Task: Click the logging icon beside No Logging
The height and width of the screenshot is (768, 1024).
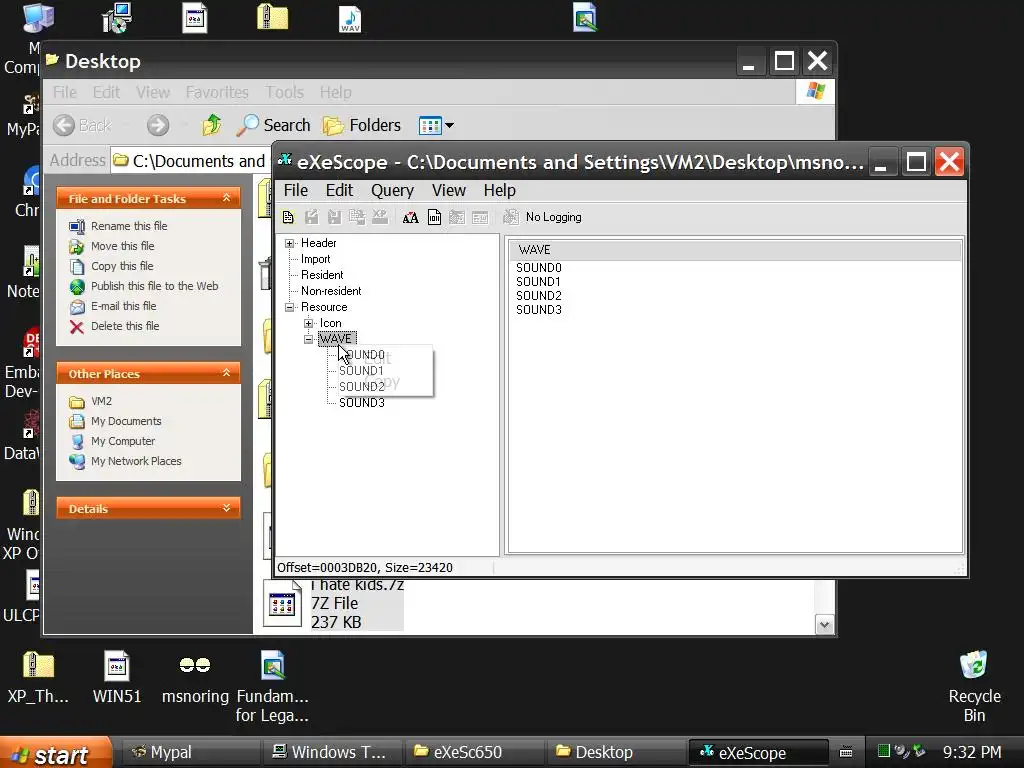Action: pos(511,217)
